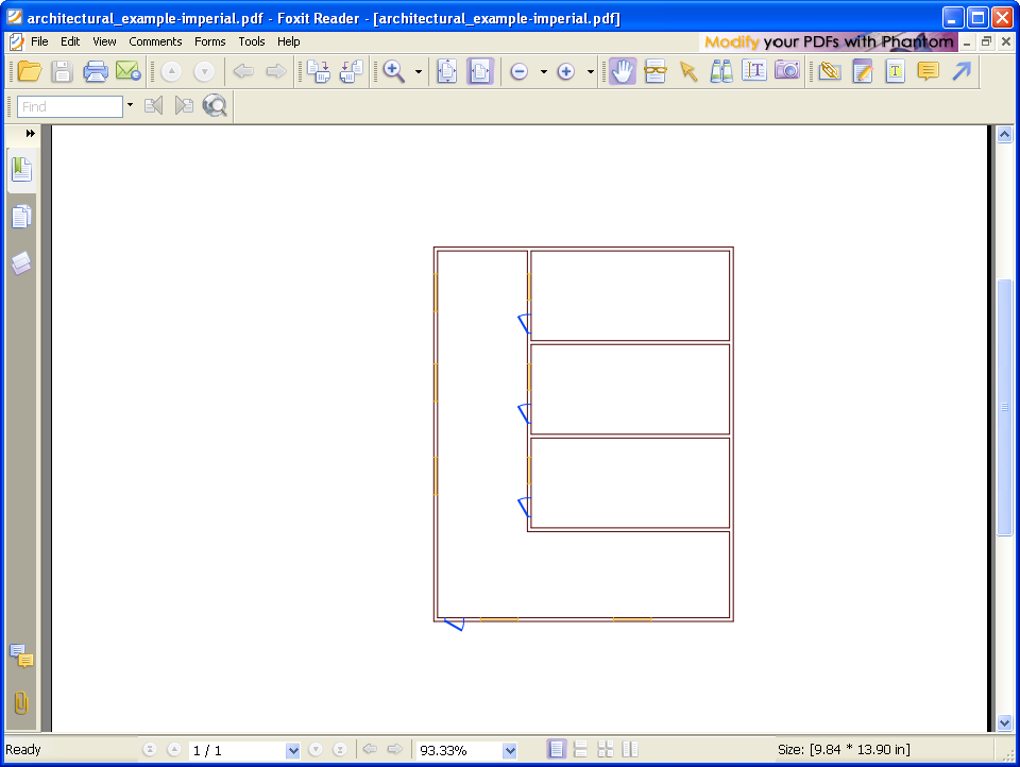This screenshot has width=1020, height=767.
Task: Open the Comments menu
Action: [x=155, y=42]
